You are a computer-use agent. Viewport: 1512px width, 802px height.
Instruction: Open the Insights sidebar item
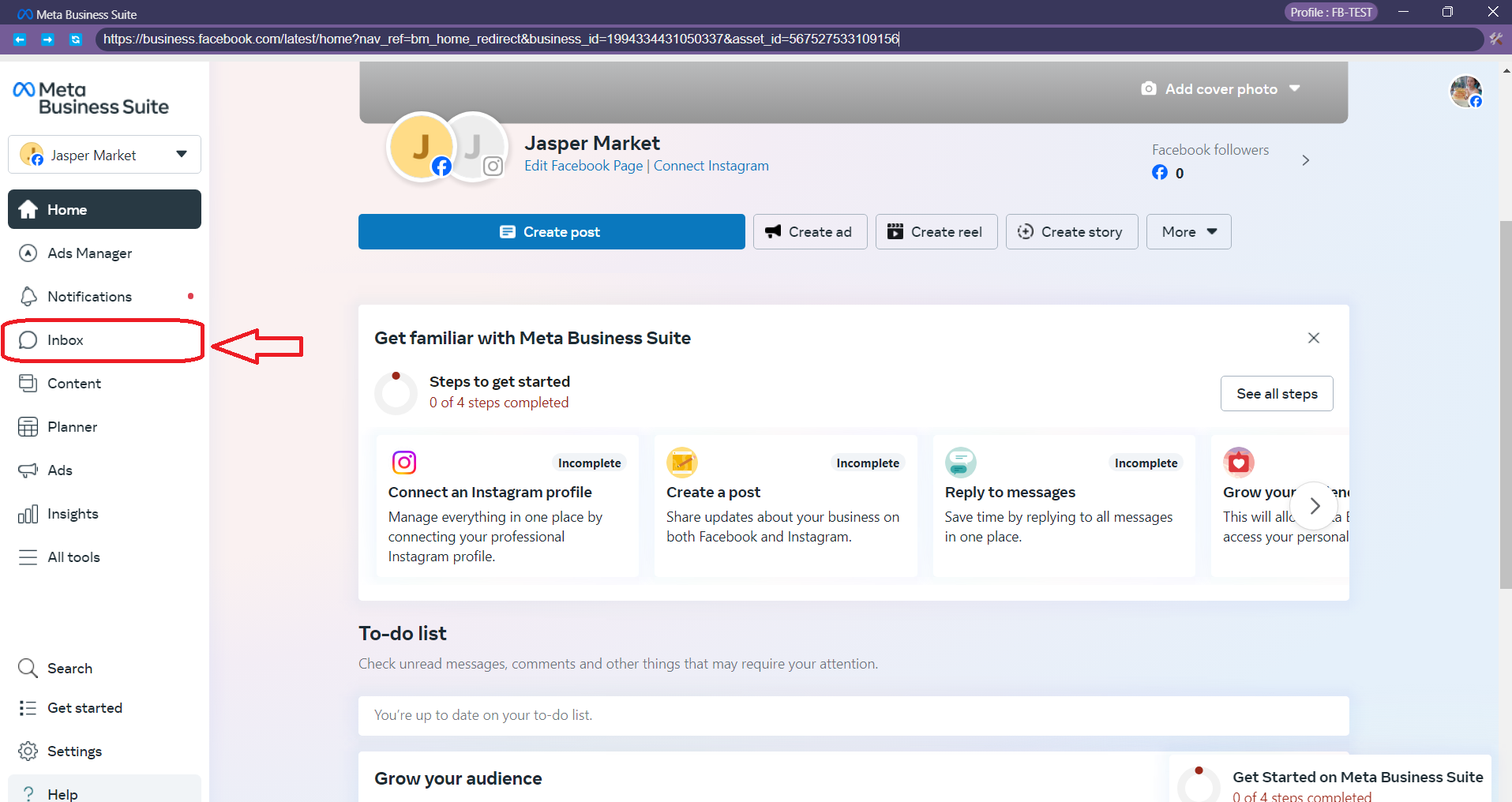point(73,514)
